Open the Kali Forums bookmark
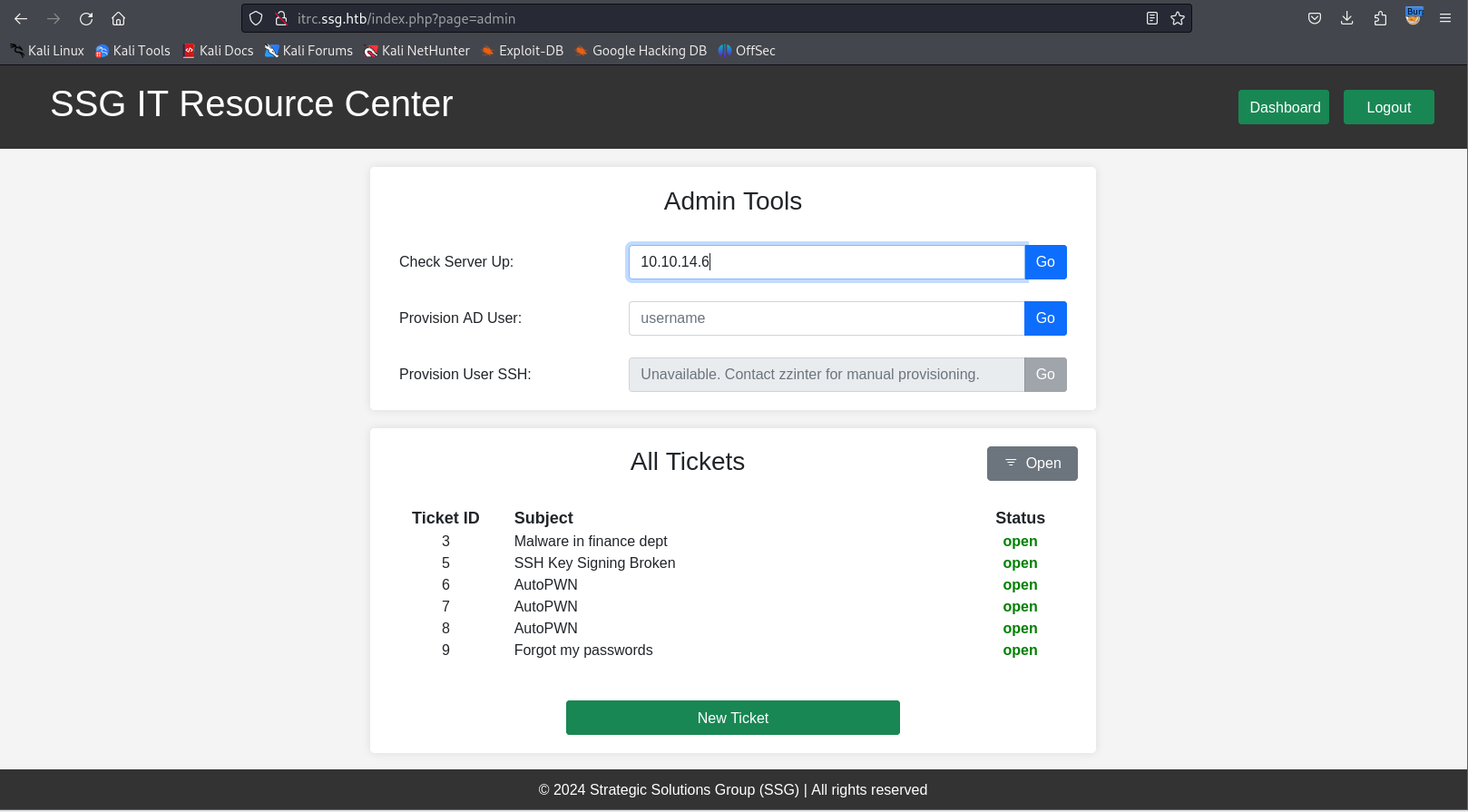The width and height of the screenshot is (1468, 812). click(308, 51)
